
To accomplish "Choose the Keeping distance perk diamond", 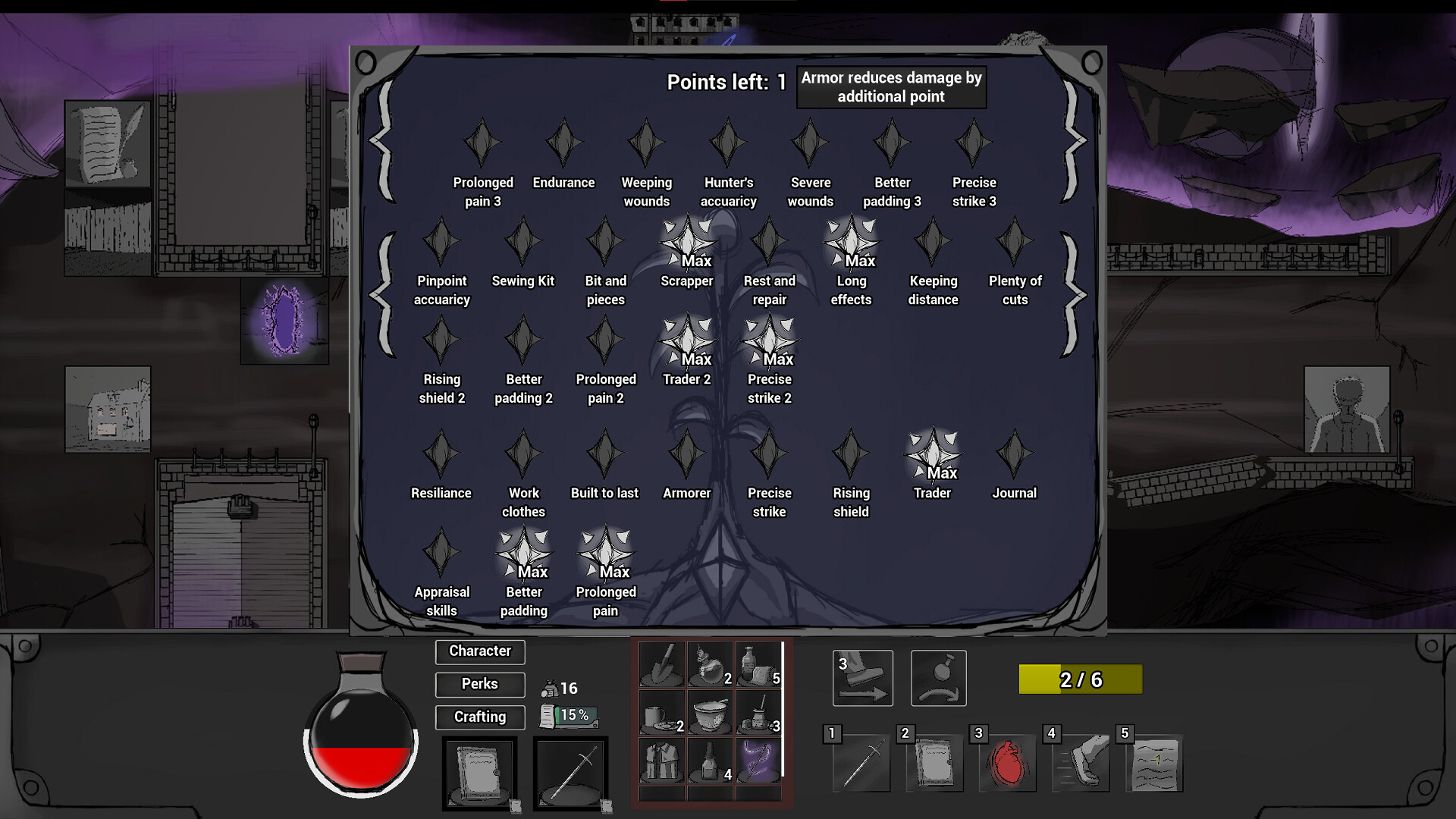I will click(933, 241).
